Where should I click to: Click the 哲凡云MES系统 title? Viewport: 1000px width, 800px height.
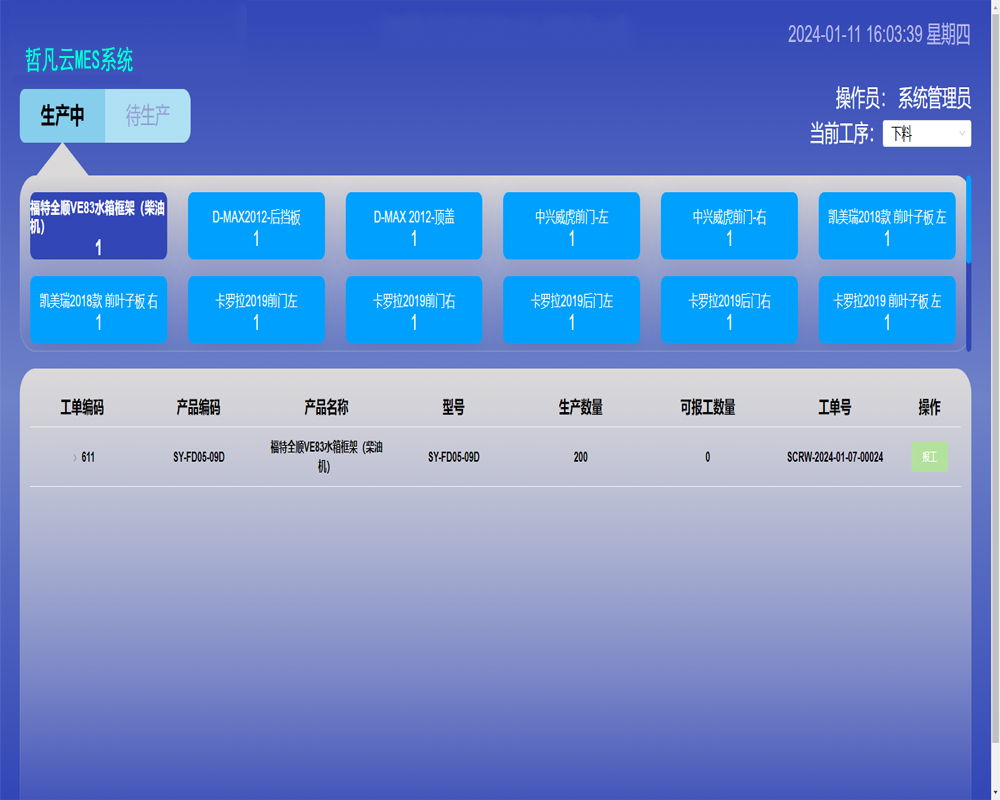pyautogui.click(x=79, y=61)
